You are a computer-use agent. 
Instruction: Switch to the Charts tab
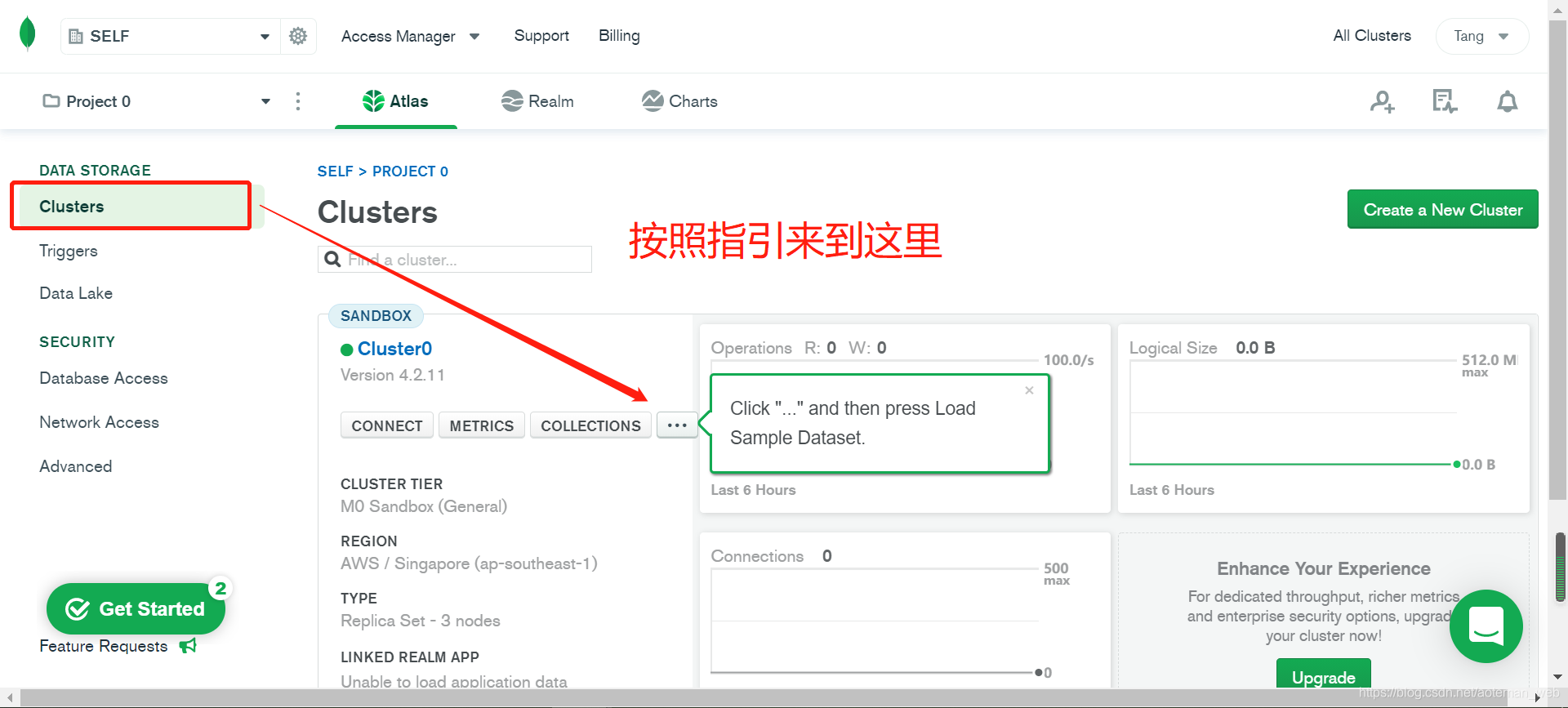pos(679,101)
